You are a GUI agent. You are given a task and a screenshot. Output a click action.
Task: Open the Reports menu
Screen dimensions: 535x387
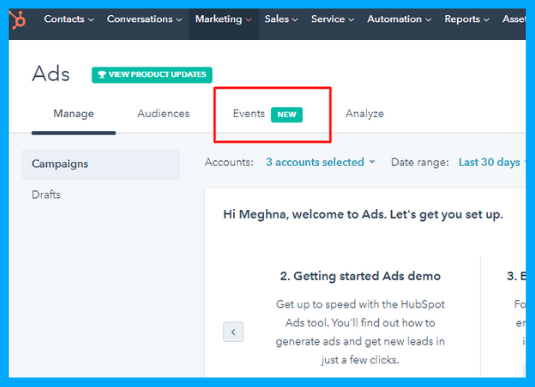(466, 19)
